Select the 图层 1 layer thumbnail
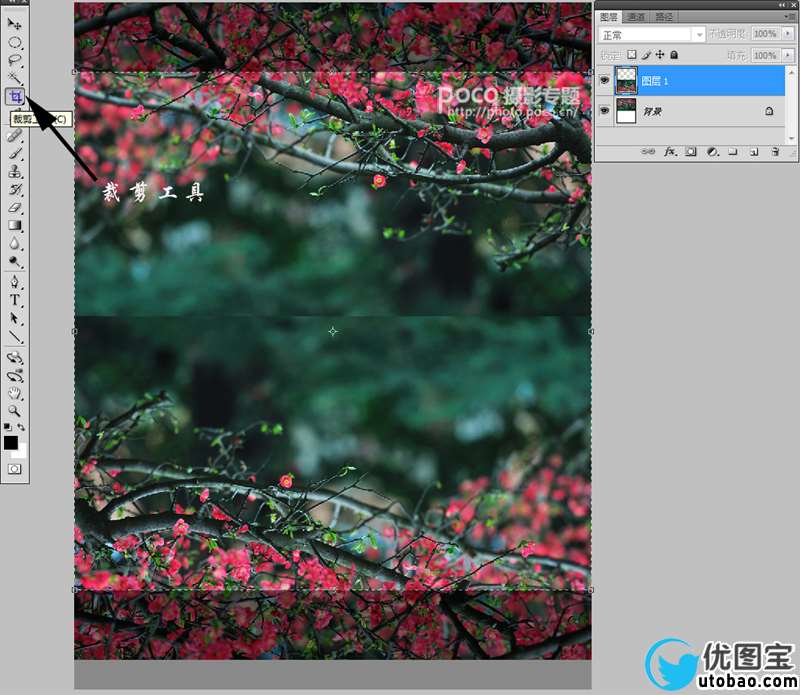800x695 pixels. point(626,81)
